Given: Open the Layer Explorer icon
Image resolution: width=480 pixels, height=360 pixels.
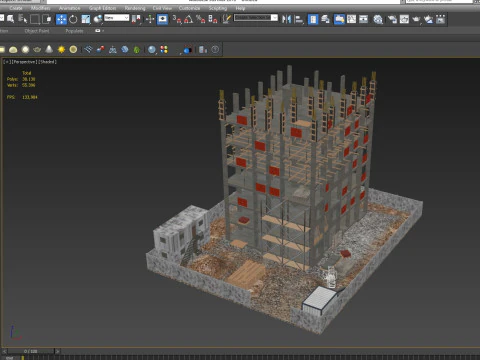Looking at the screenshot, I should click(325, 19).
